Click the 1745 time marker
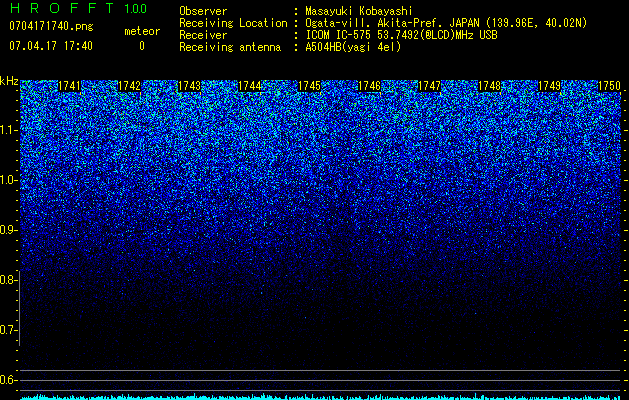The height and width of the screenshot is (400, 629). [x=309, y=86]
